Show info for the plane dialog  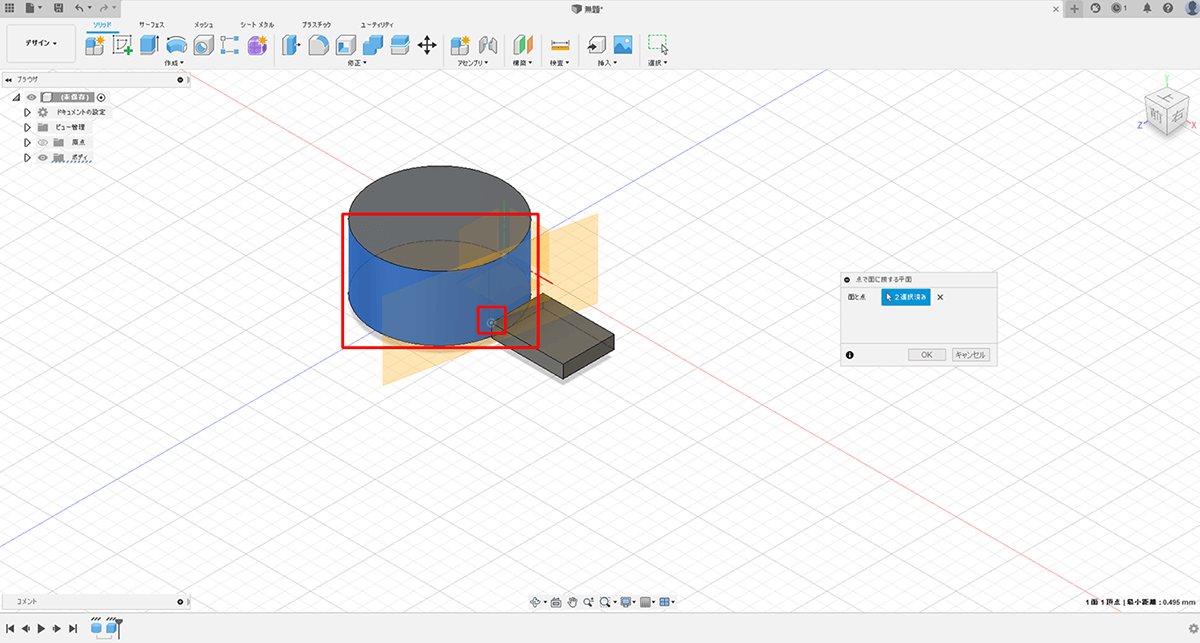coord(850,355)
